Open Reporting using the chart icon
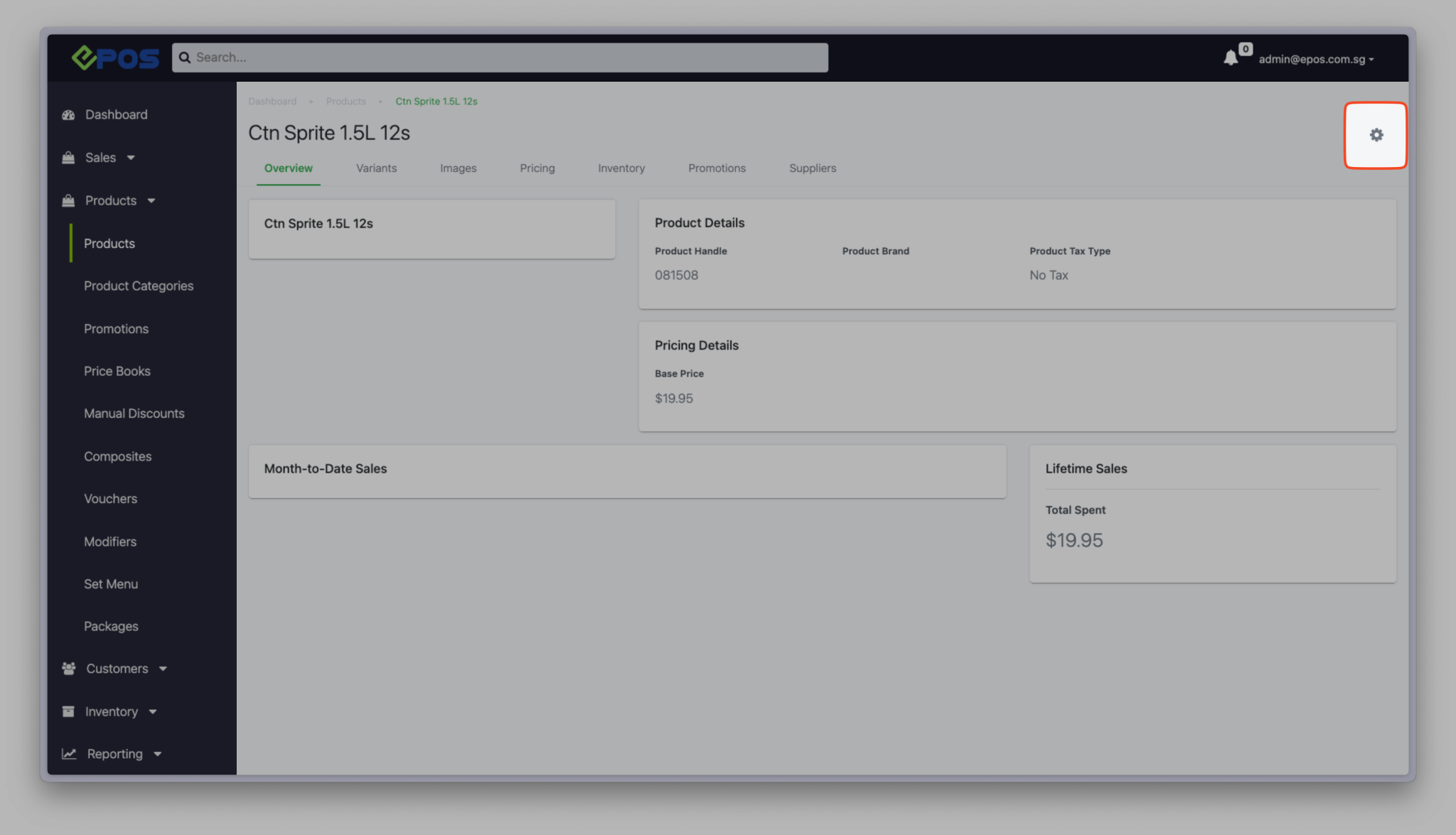The image size is (1456, 835). pyautogui.click(x=68, y=753)
